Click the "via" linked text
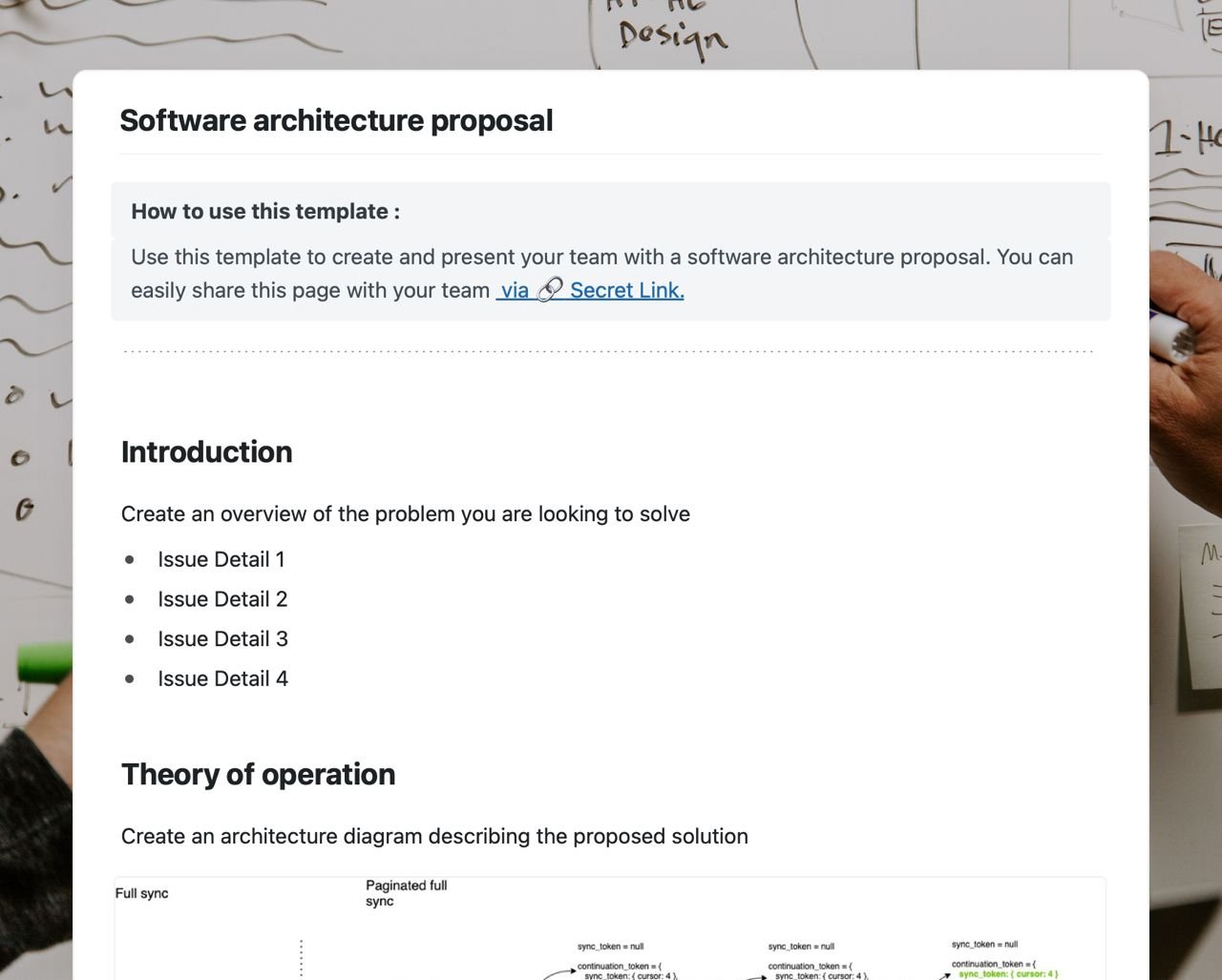This screenshot has height=980, width=1222. click(x=514, y=290)
